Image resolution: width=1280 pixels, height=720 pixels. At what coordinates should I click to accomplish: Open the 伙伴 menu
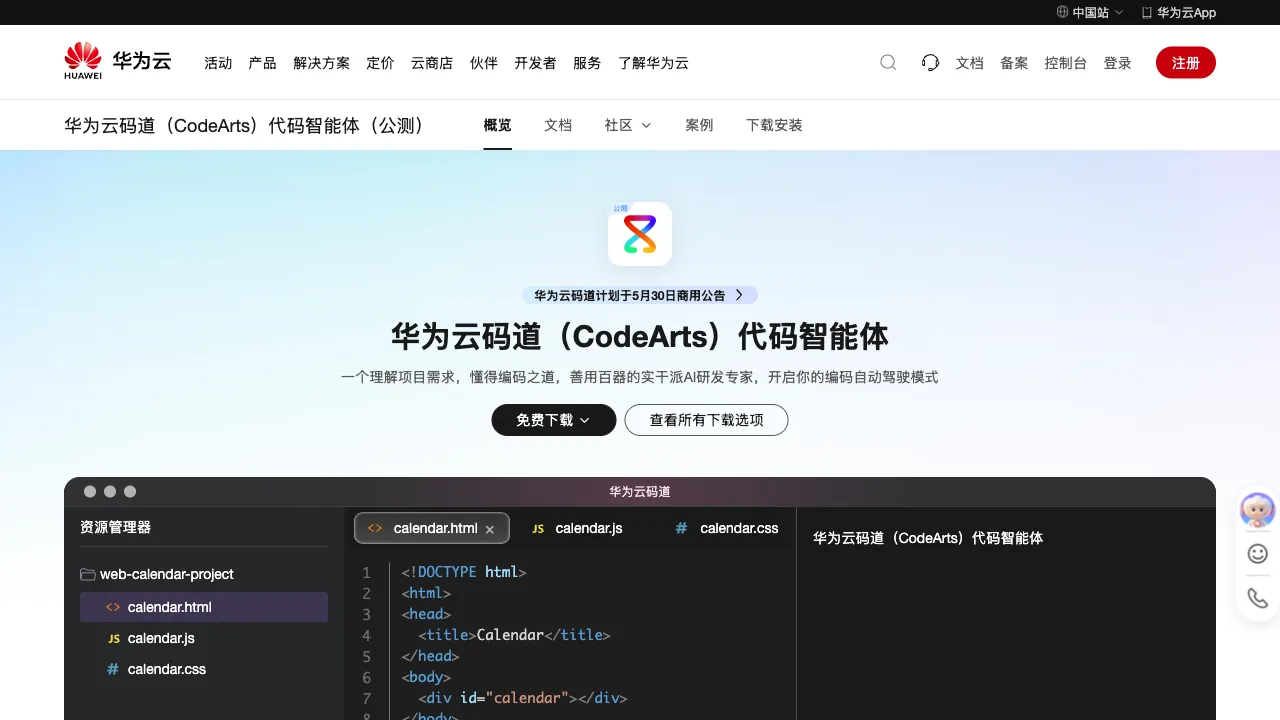[x=484, y=62]
